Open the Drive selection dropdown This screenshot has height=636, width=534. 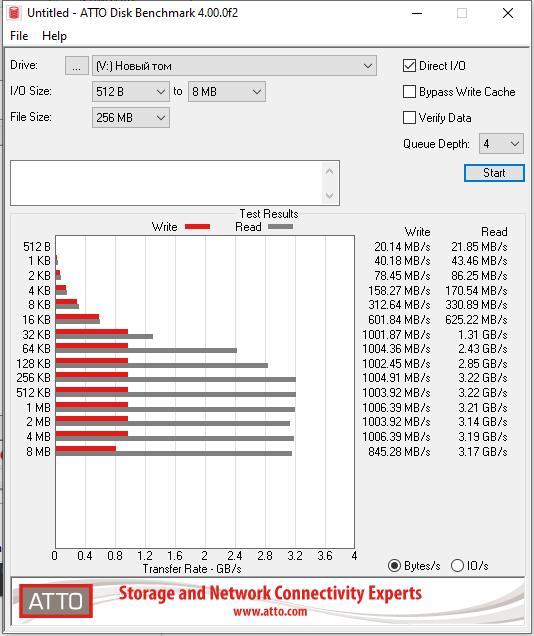pos(234,66)
